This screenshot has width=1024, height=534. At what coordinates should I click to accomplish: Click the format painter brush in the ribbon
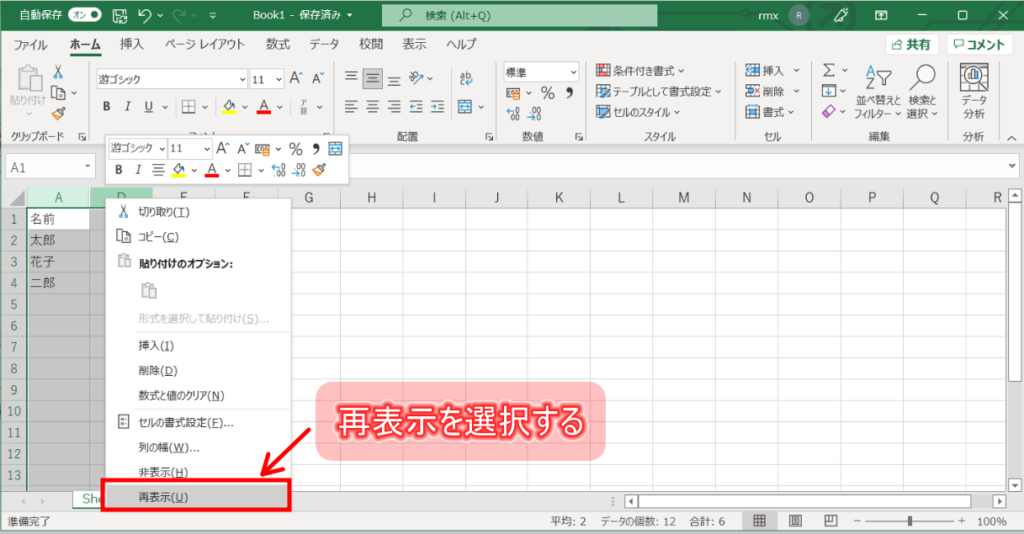58,114
